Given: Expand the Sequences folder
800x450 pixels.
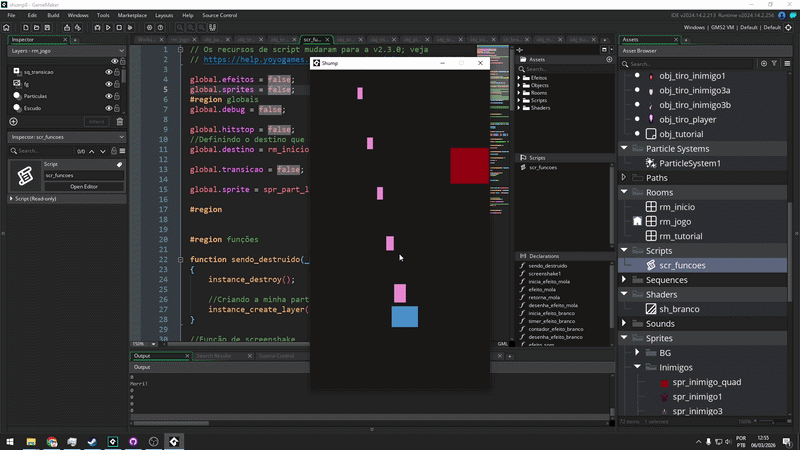Looking at the screenshot, I should 624,280.
